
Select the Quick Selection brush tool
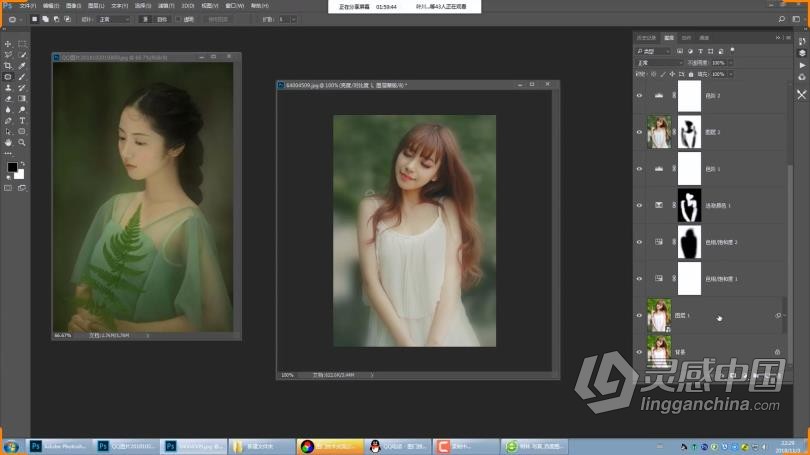22,55
